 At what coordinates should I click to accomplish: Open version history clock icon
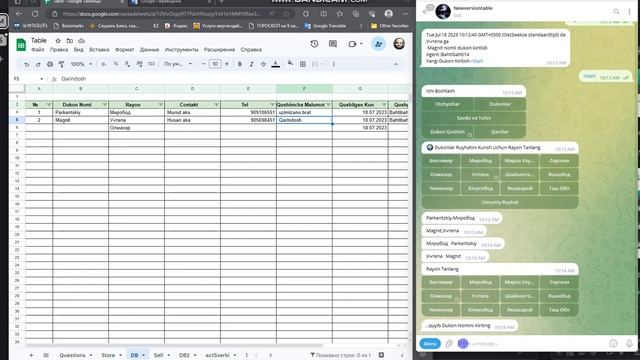(x=314, y=44)
